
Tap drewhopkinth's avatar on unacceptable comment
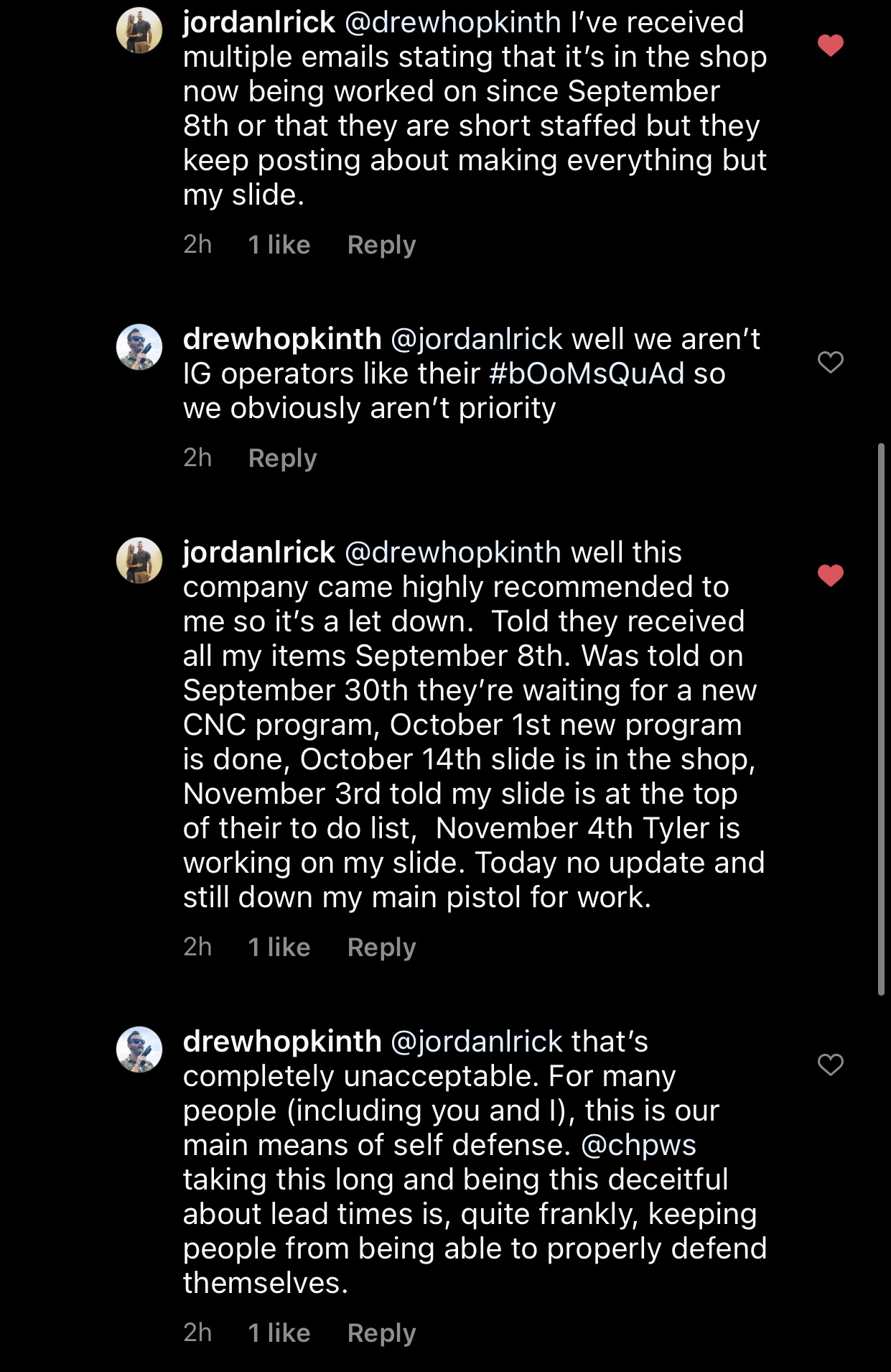[x=139, y=1049]
